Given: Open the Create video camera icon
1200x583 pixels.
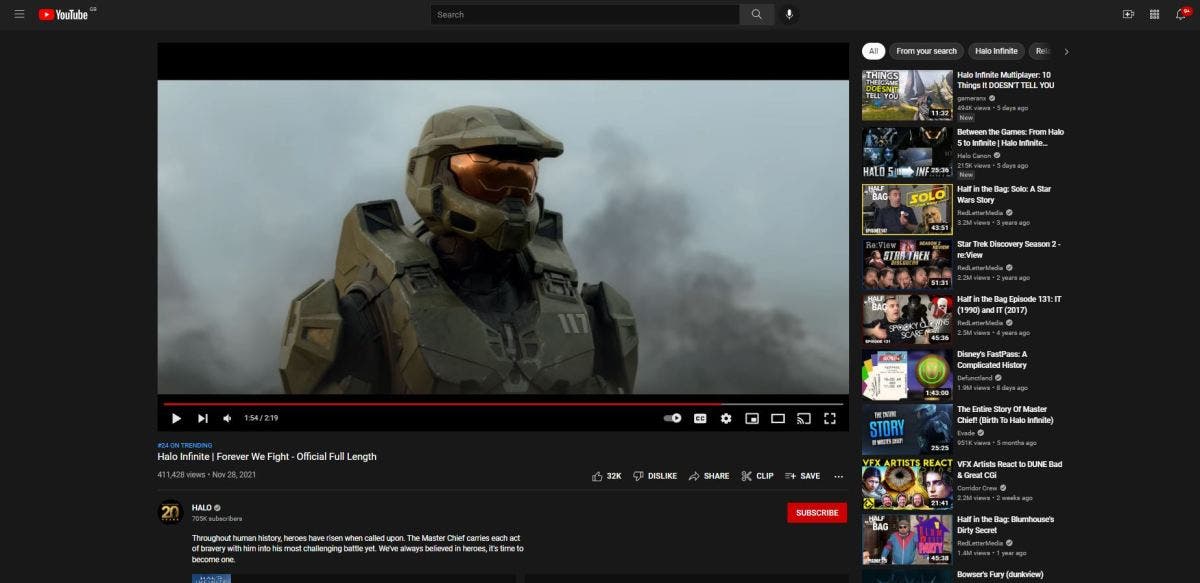Looking at the screenshot, I should pos(1128,14).
